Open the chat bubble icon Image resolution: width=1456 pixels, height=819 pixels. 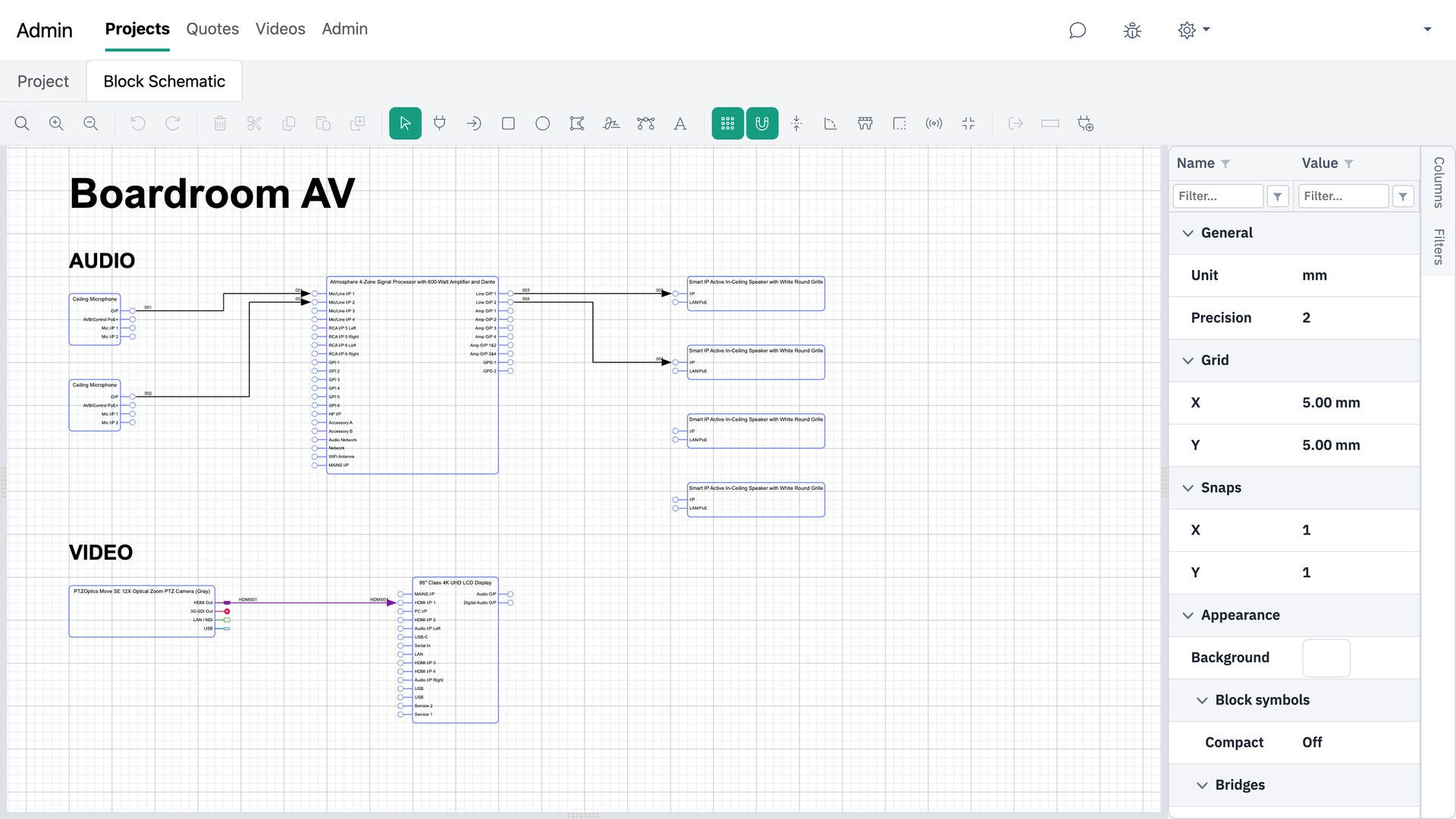1078,30
